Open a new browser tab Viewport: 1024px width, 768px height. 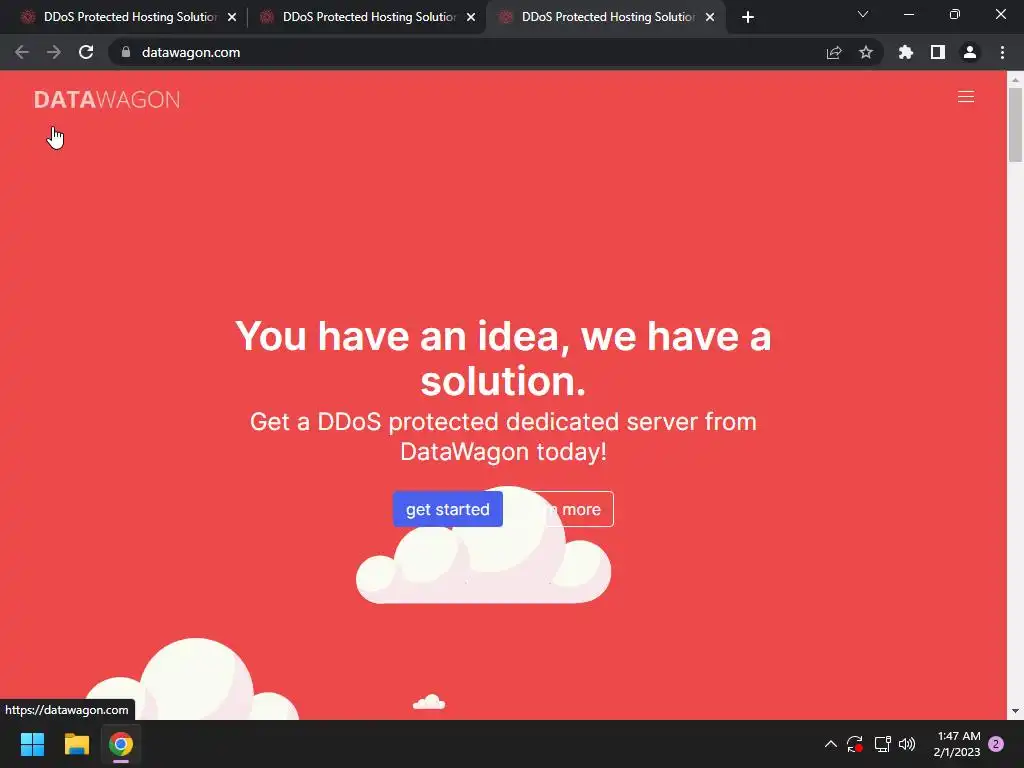click(x=748, y=17)
